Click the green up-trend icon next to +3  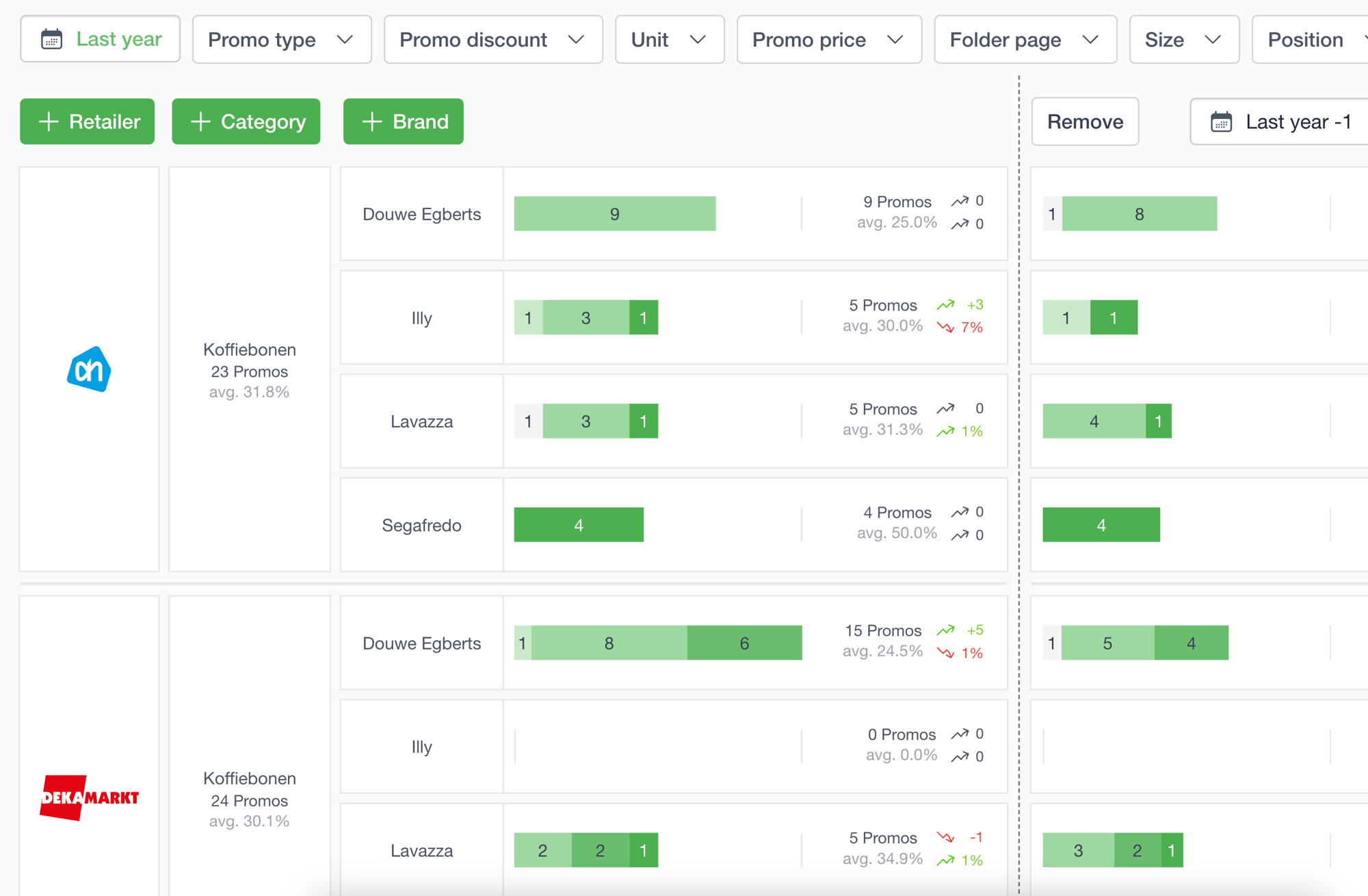pyautogui.click(x=946, y=305)
